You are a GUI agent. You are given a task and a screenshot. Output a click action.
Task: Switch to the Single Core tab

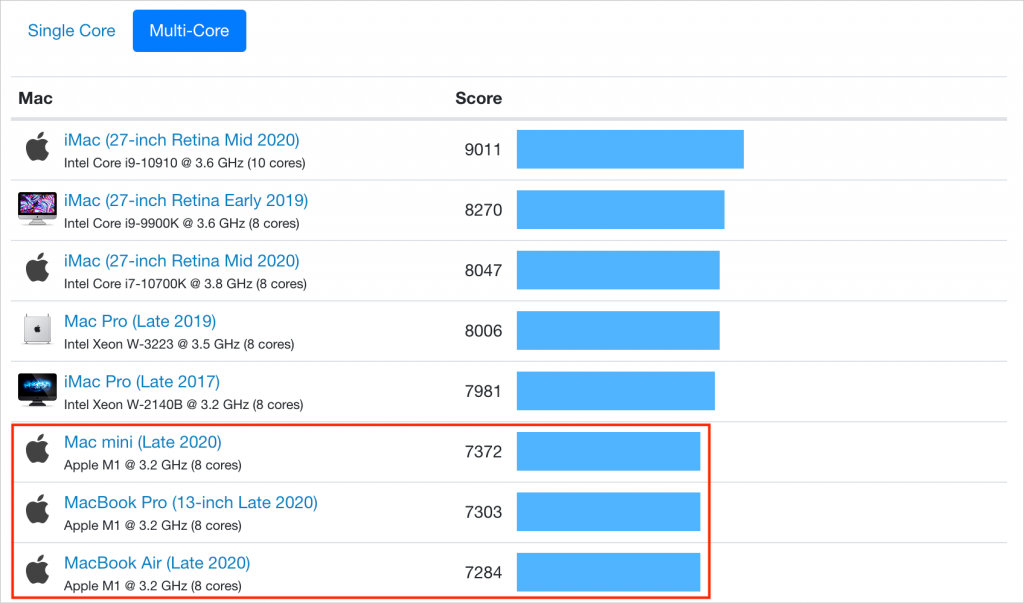pos(72,31)
